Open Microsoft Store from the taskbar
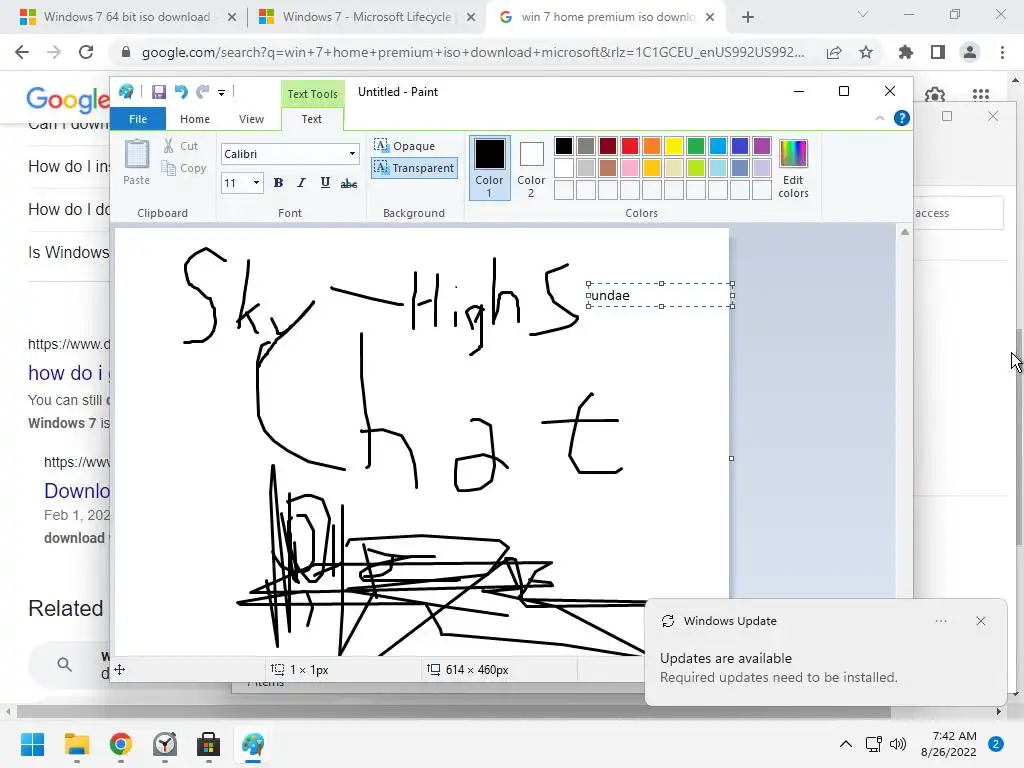Screen dimensions: 1024x768 coord(208,744)
